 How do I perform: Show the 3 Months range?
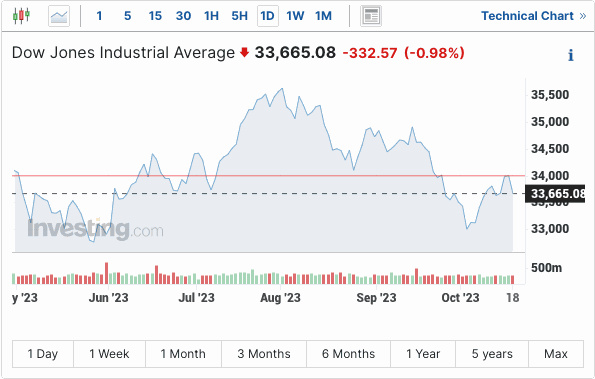tap(264, 354)
